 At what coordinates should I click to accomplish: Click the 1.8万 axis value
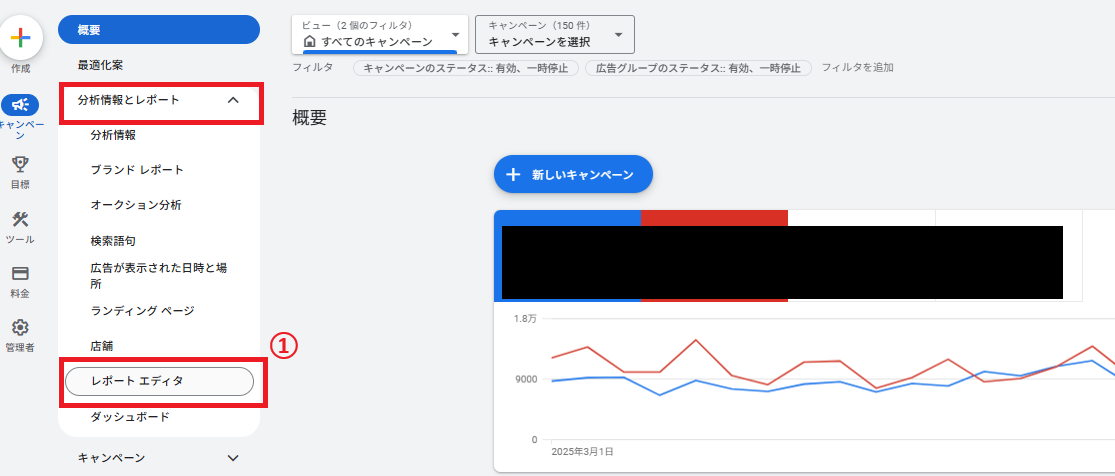pos(525,319)
